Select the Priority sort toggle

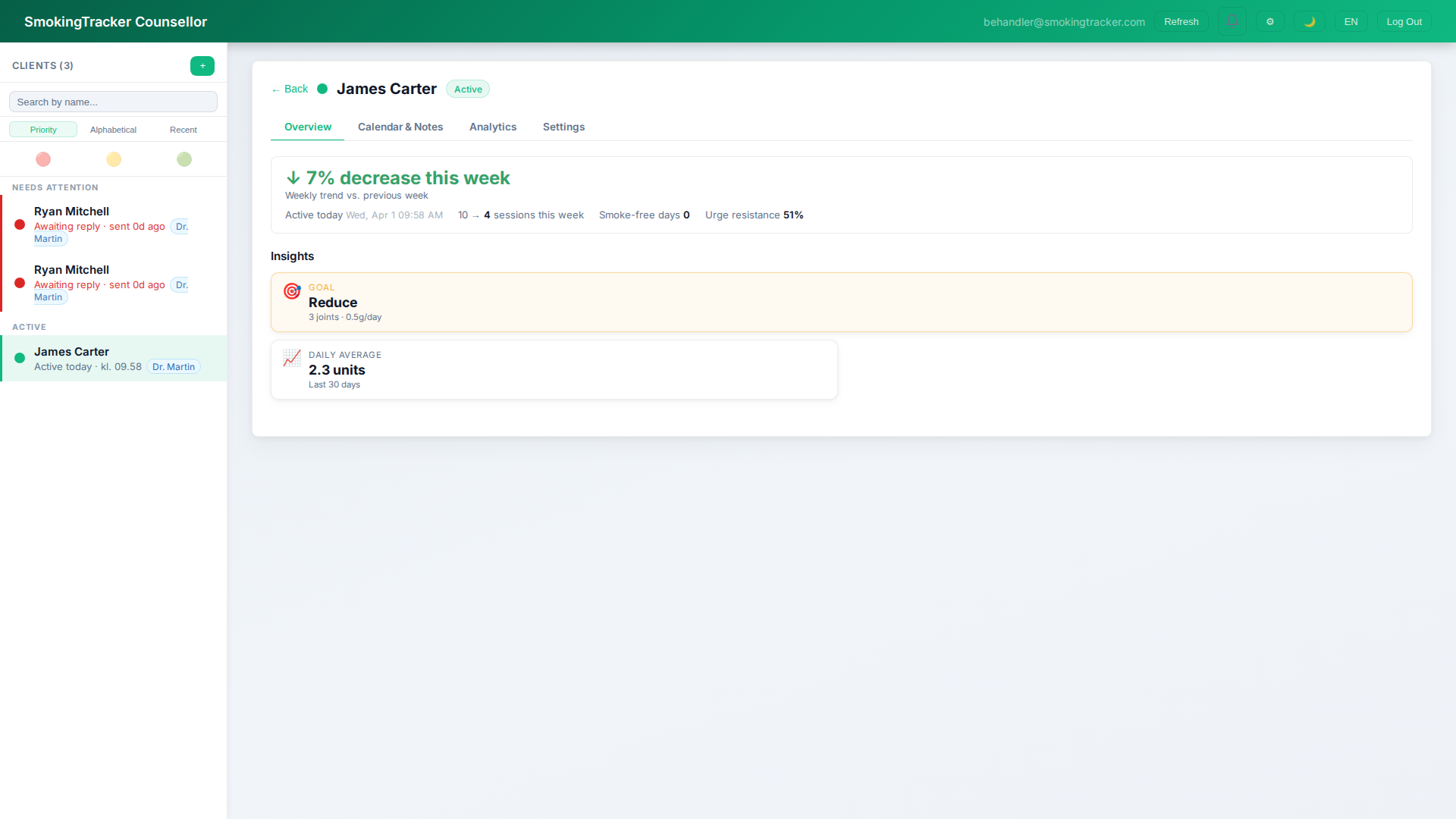pyautogui.click(x=42, y=129)
